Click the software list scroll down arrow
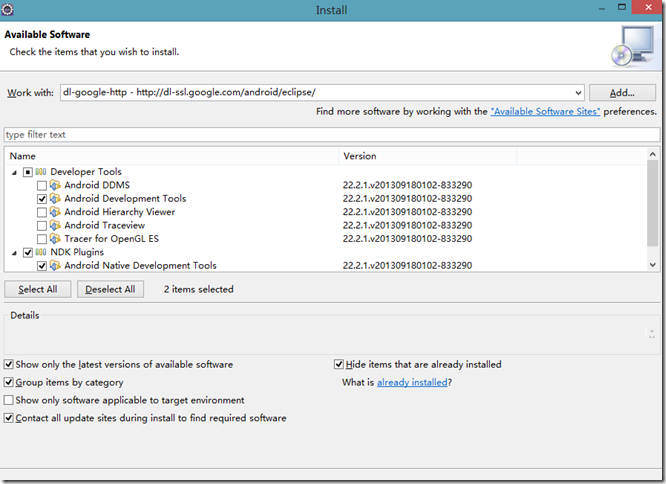This screenshot has height=484, width=666. [x=652, y=265]
